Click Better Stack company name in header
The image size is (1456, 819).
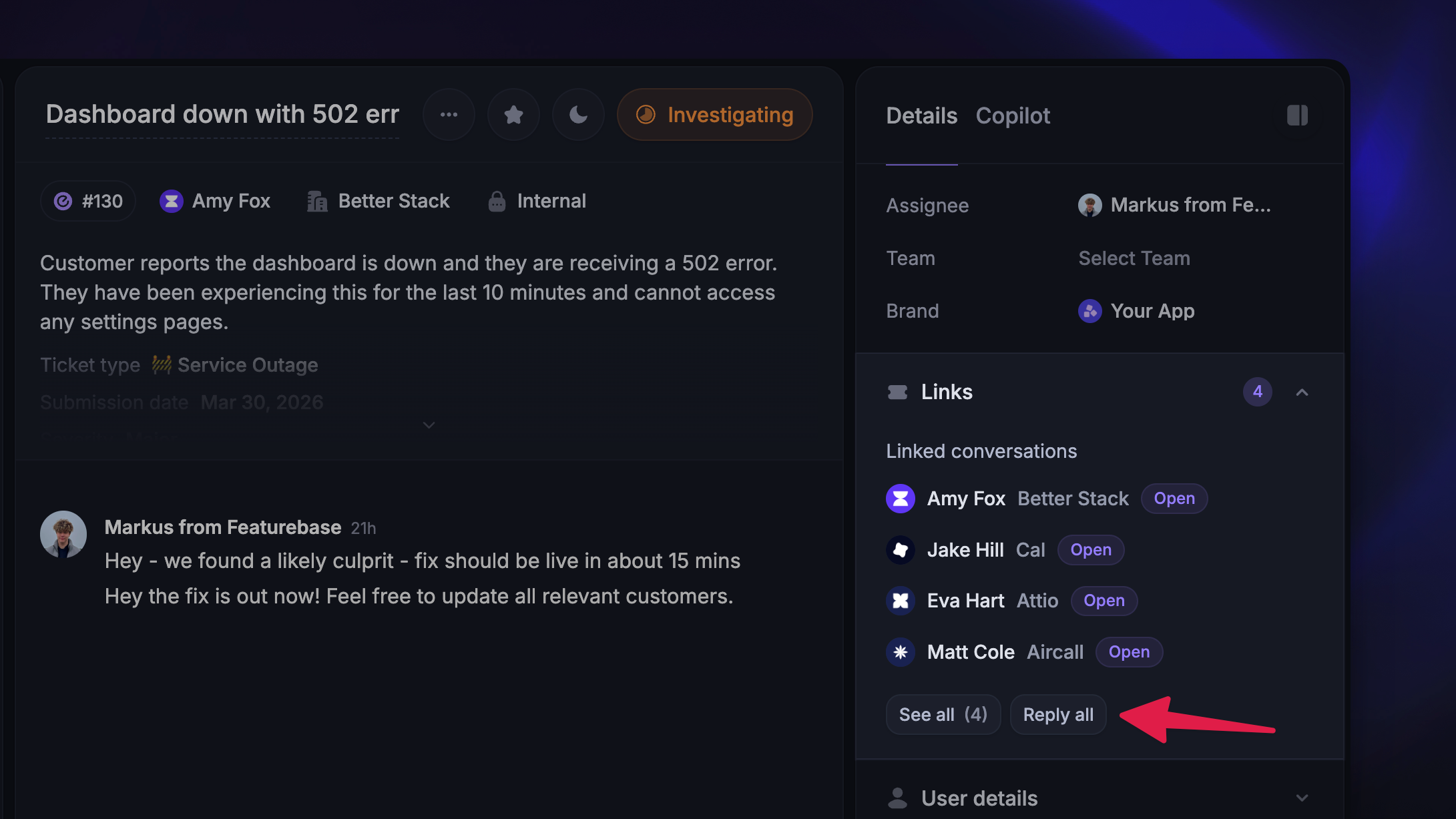coord(394,201)
